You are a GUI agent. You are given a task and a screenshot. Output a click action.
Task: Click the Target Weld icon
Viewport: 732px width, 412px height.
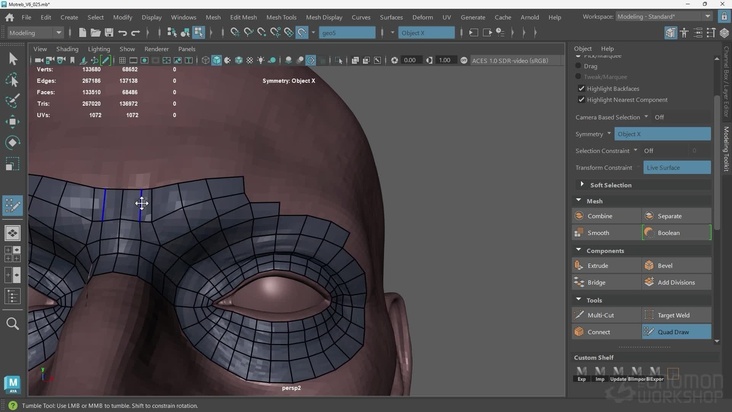pos(649,315)
